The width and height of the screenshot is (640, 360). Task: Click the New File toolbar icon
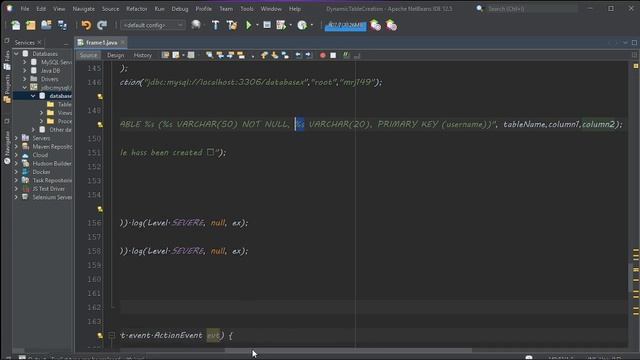point(16,25)
